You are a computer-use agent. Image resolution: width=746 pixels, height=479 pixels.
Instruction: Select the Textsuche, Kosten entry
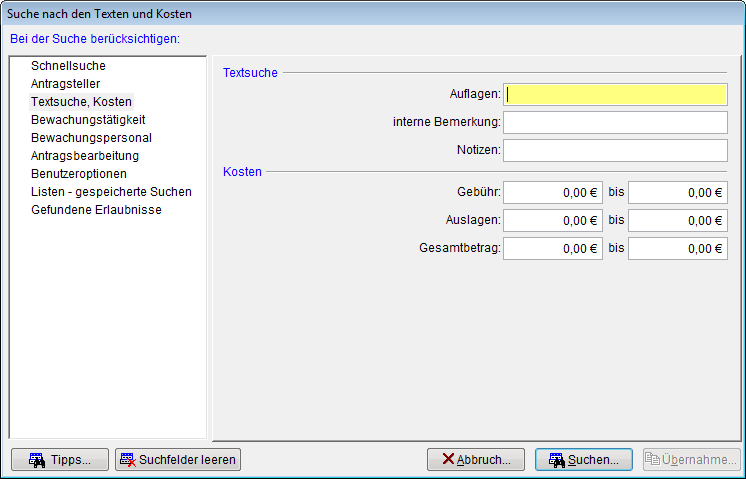[81, 102]
